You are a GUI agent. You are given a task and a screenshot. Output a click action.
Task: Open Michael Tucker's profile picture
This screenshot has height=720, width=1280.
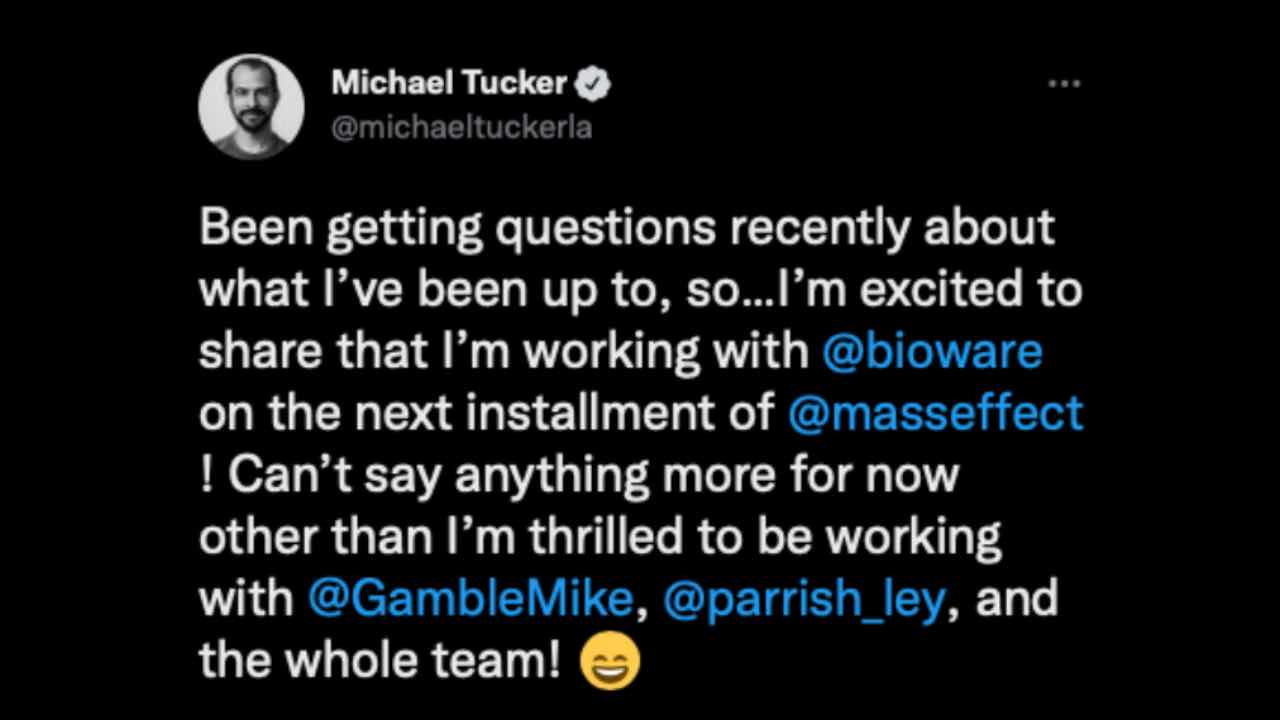click(251, 107)
